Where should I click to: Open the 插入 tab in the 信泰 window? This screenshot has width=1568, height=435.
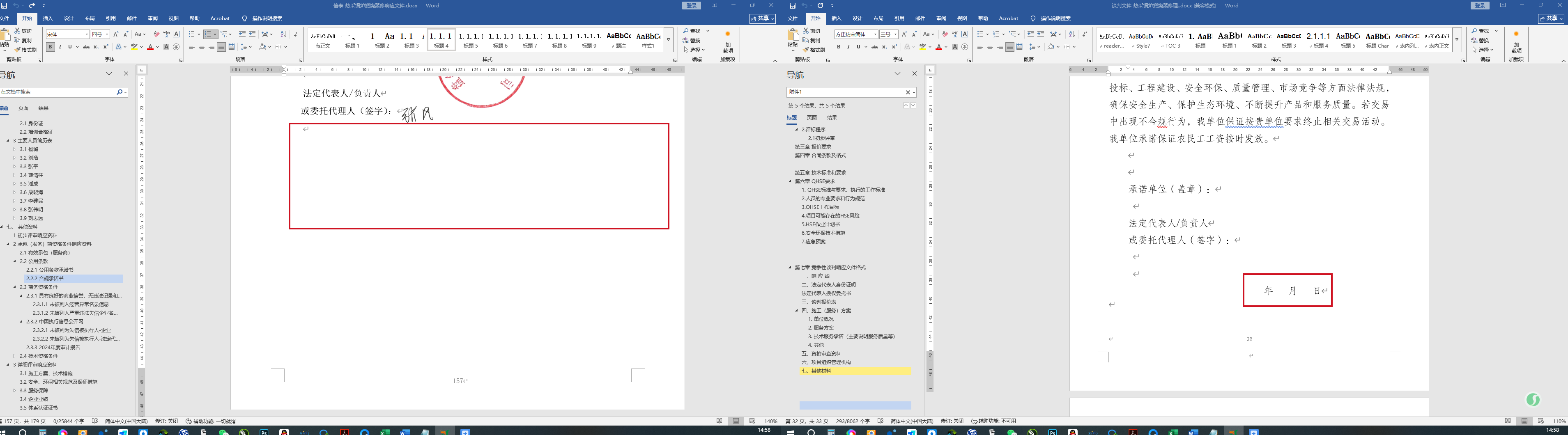tap(48, 18)
